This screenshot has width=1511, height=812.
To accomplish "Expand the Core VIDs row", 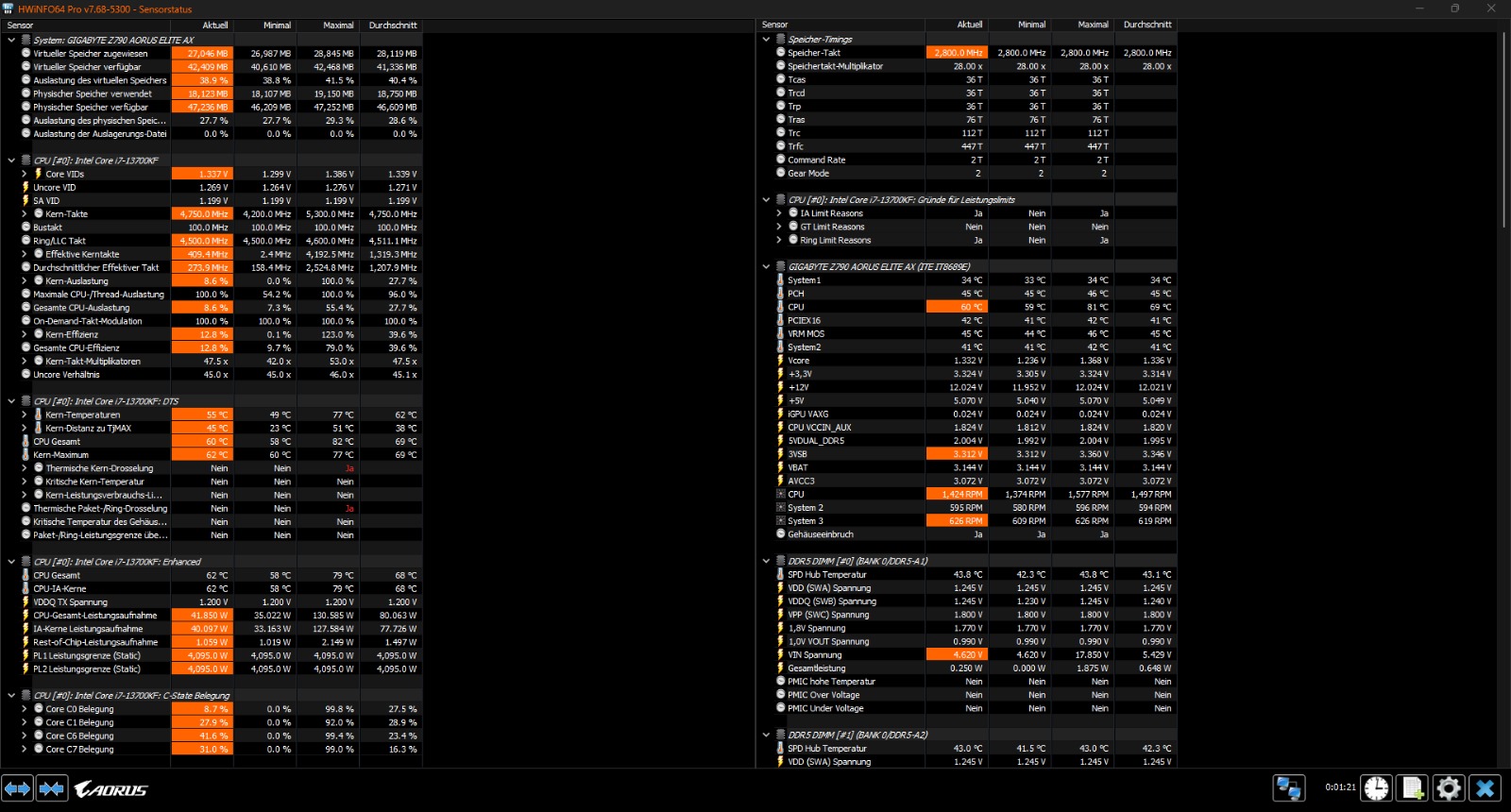I will click(25, 174).
